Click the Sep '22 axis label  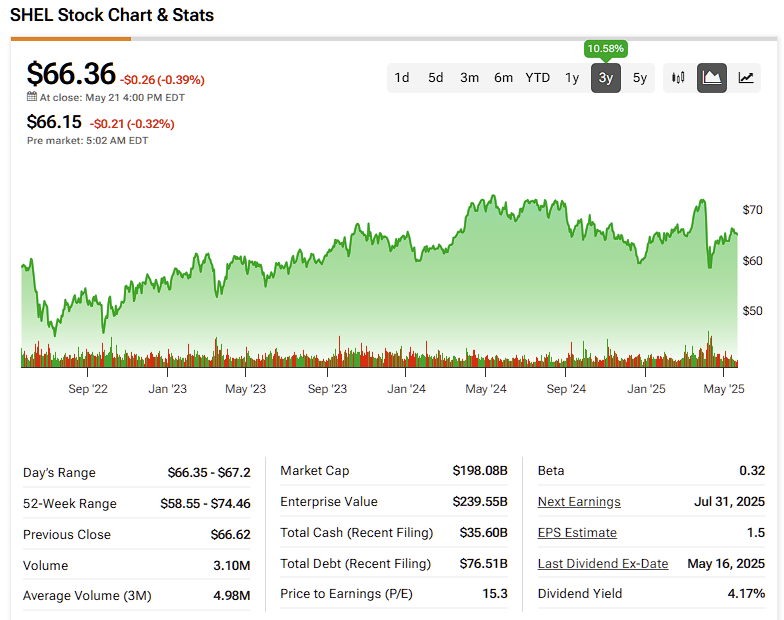pyautogui.click(x=88, y=388)
